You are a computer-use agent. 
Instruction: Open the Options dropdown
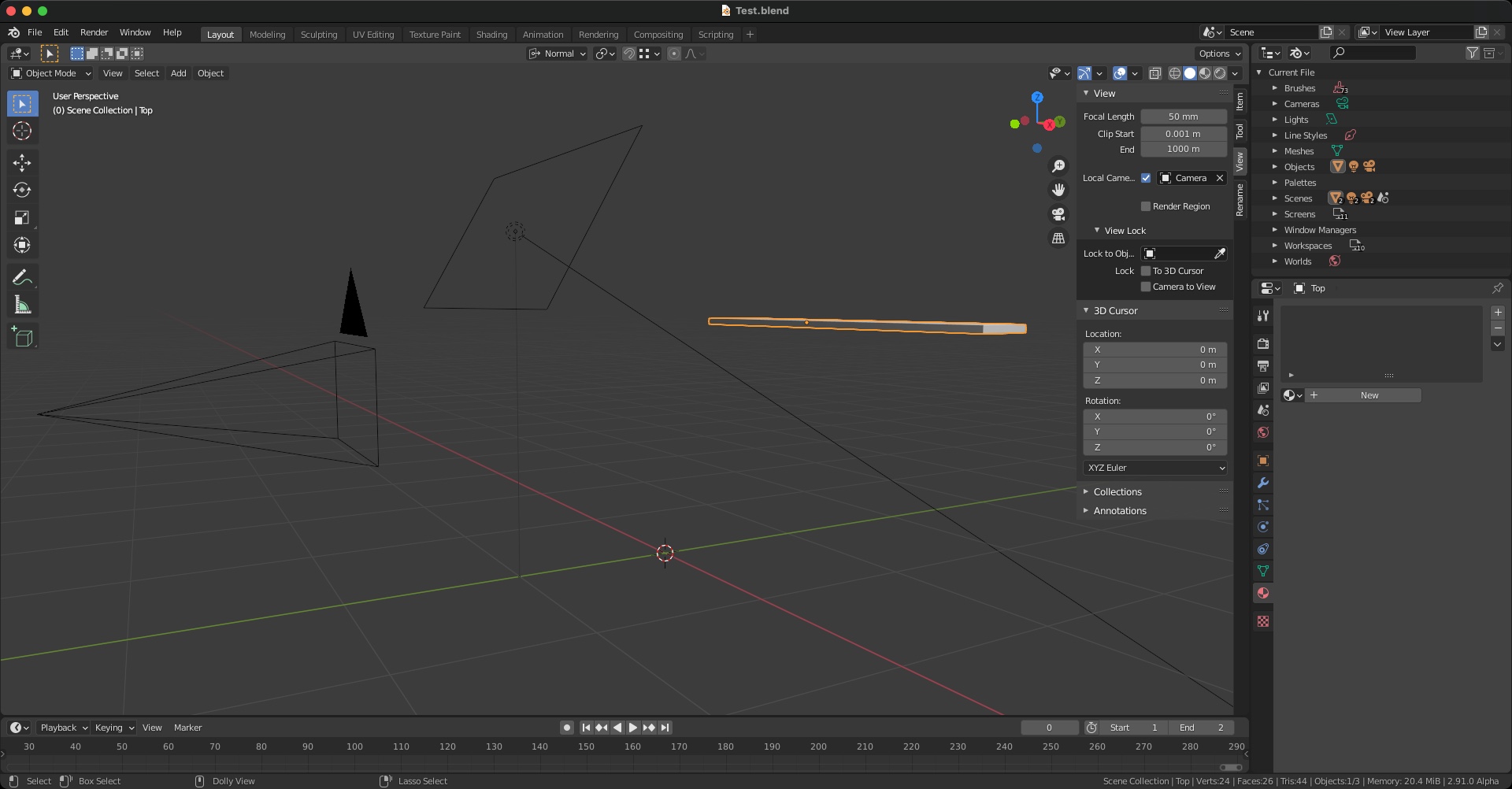coord(1219,54)
